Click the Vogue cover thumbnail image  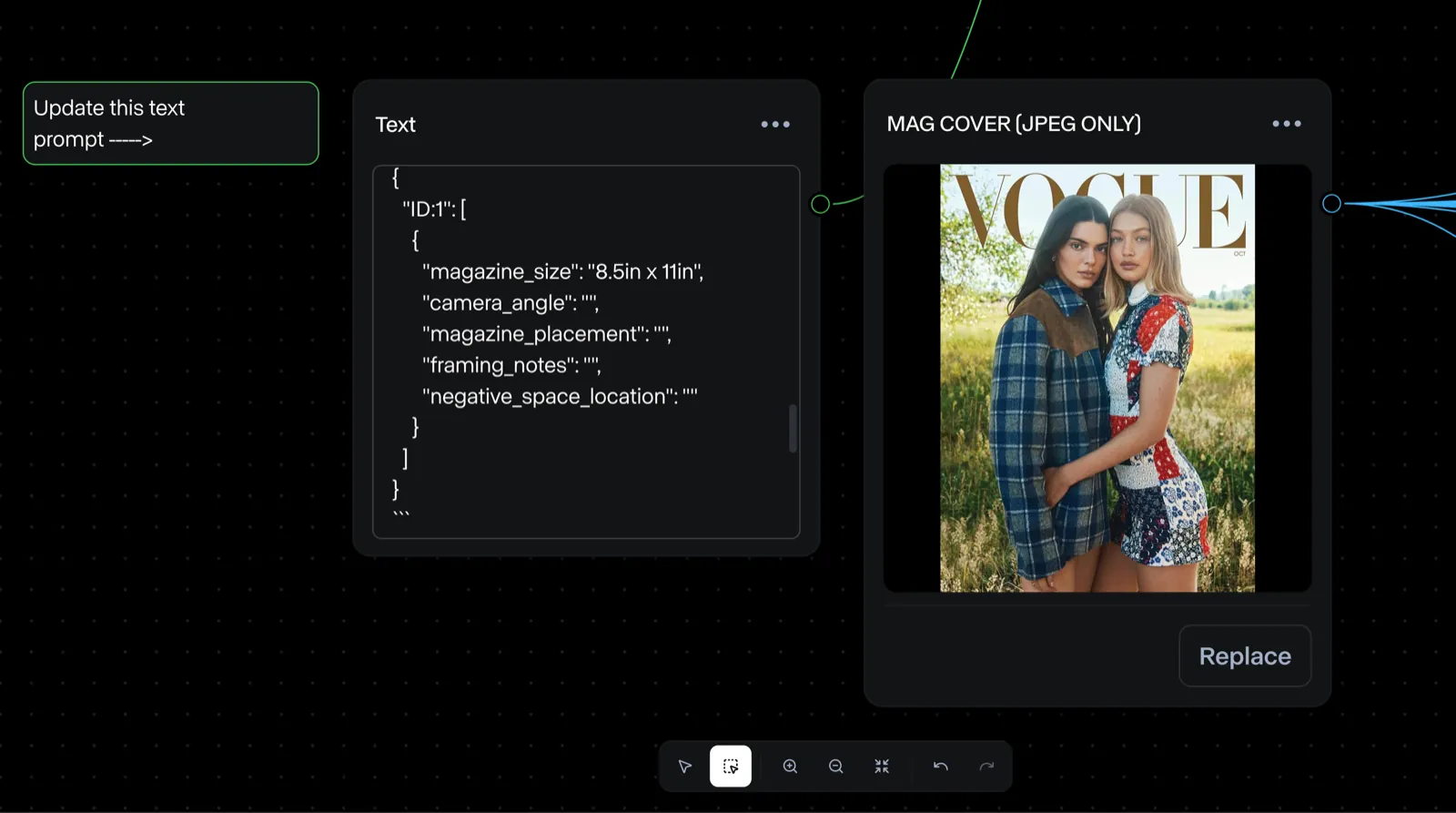point(1097,378)
